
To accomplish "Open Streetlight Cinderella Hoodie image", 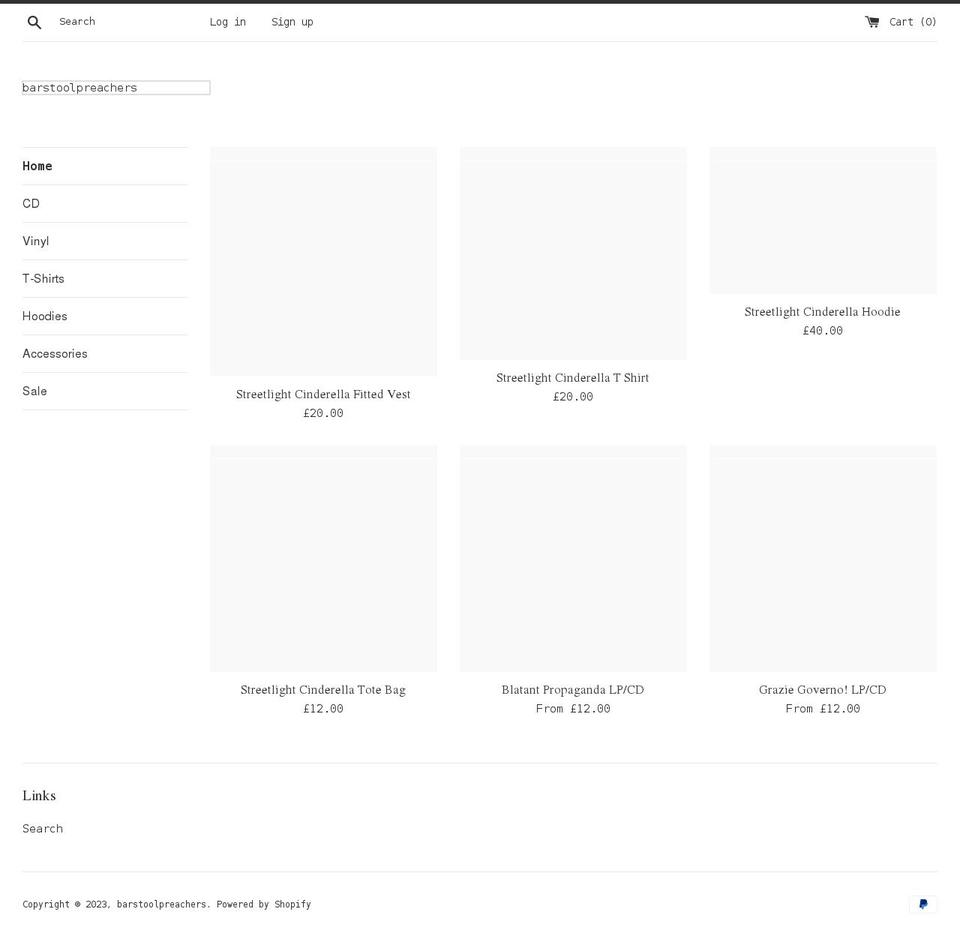I will [x=823, y=220].
